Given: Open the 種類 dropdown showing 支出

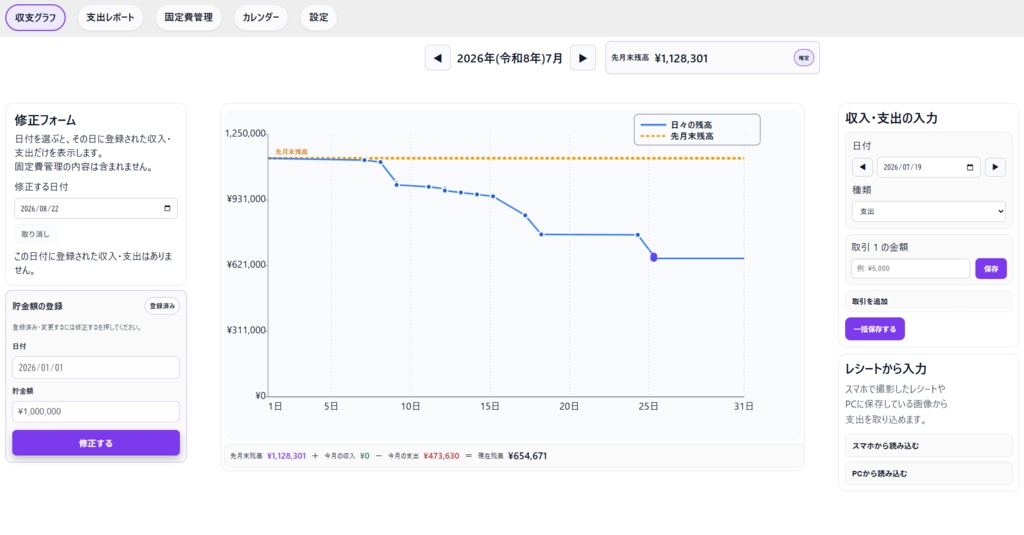Looking at the screenshot, I should pos(929,212).
